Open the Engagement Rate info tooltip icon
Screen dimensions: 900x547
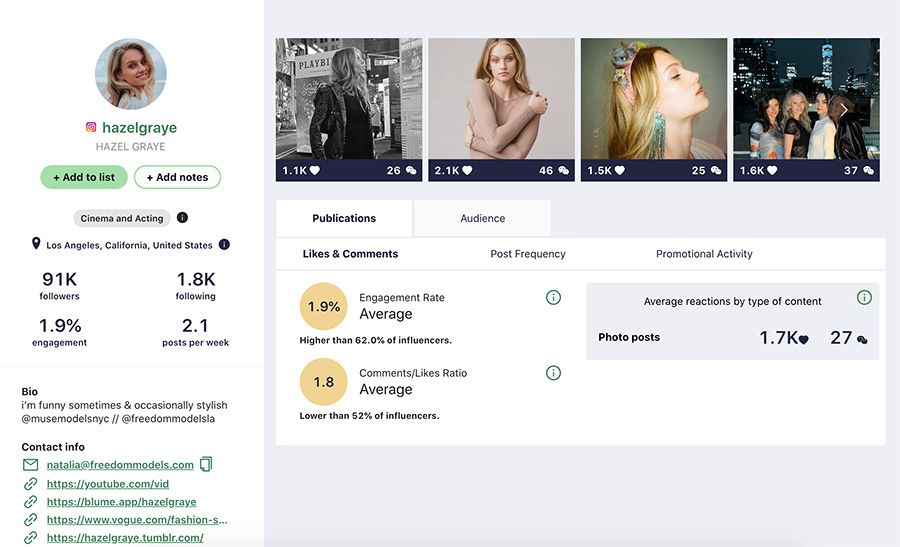[553, 298]
